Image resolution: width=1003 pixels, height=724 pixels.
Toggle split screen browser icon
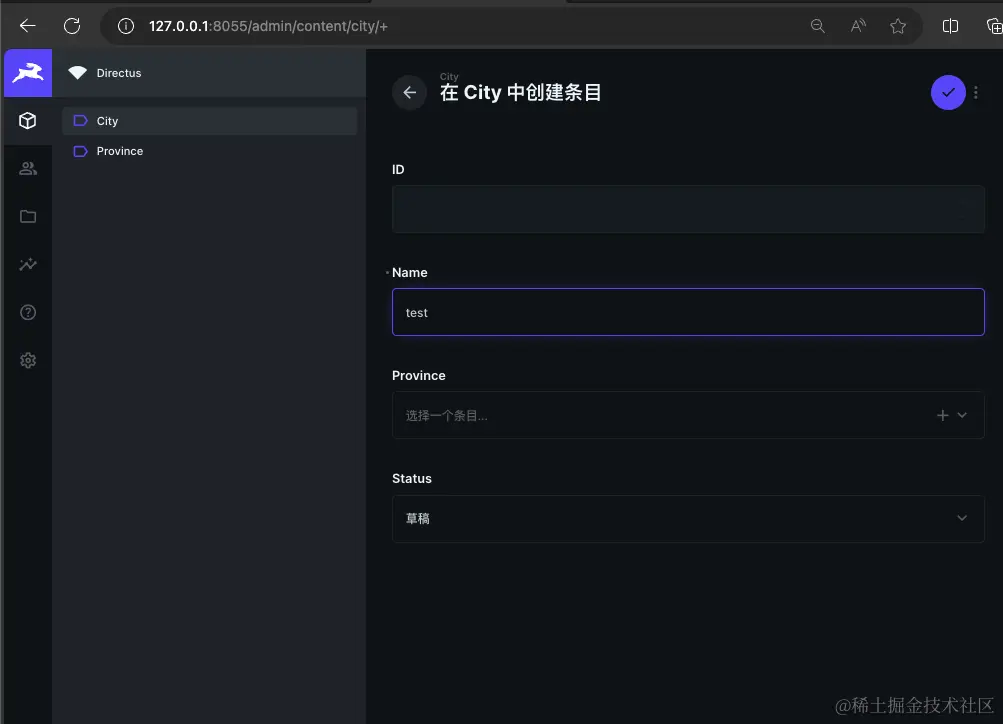(950, 26)
